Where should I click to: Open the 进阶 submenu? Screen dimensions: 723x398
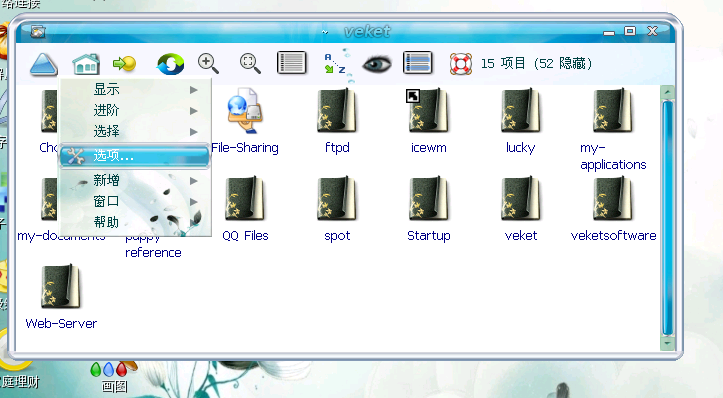[135, 110]
